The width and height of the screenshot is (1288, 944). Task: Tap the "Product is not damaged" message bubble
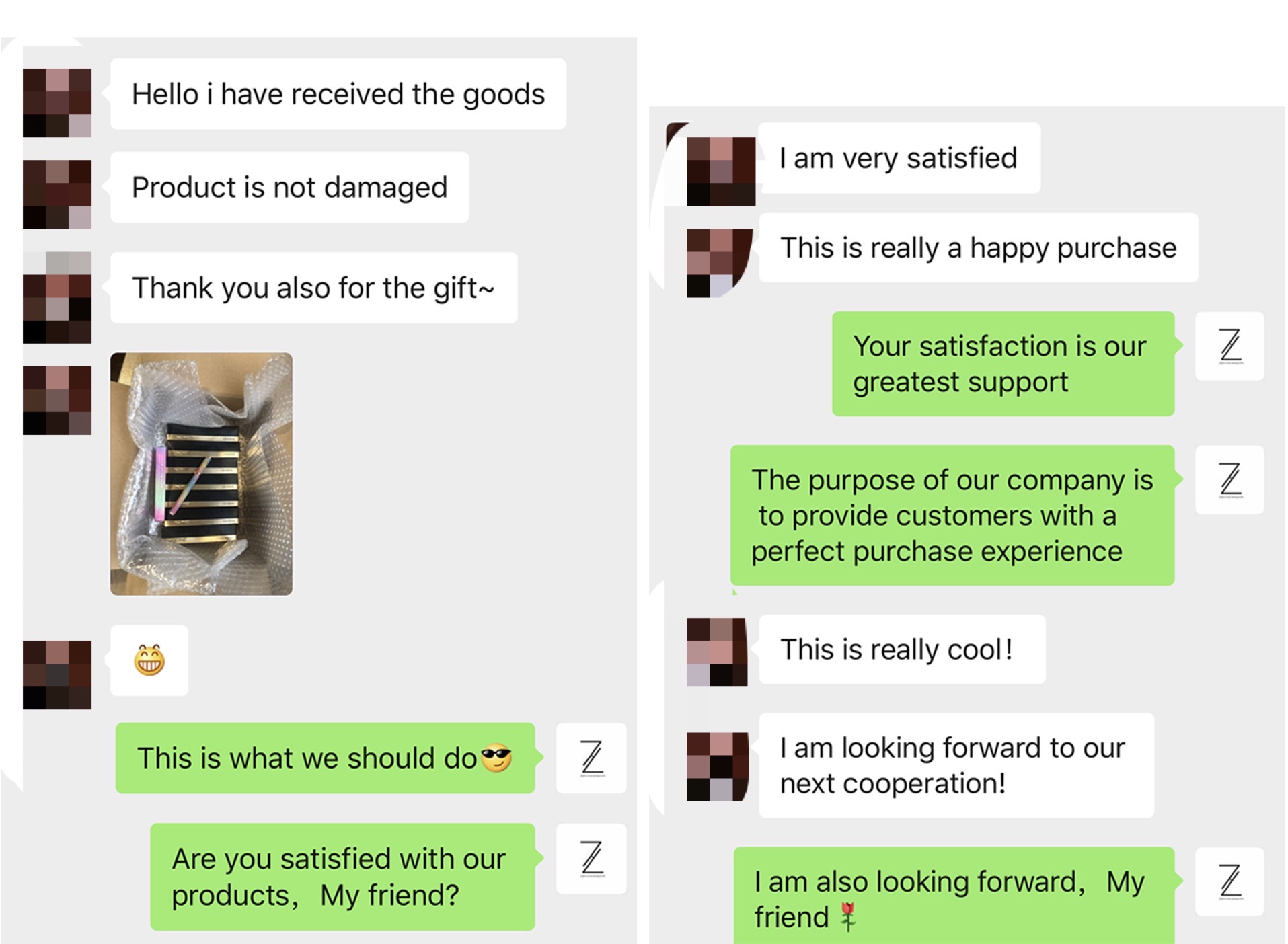pos(289,188)
